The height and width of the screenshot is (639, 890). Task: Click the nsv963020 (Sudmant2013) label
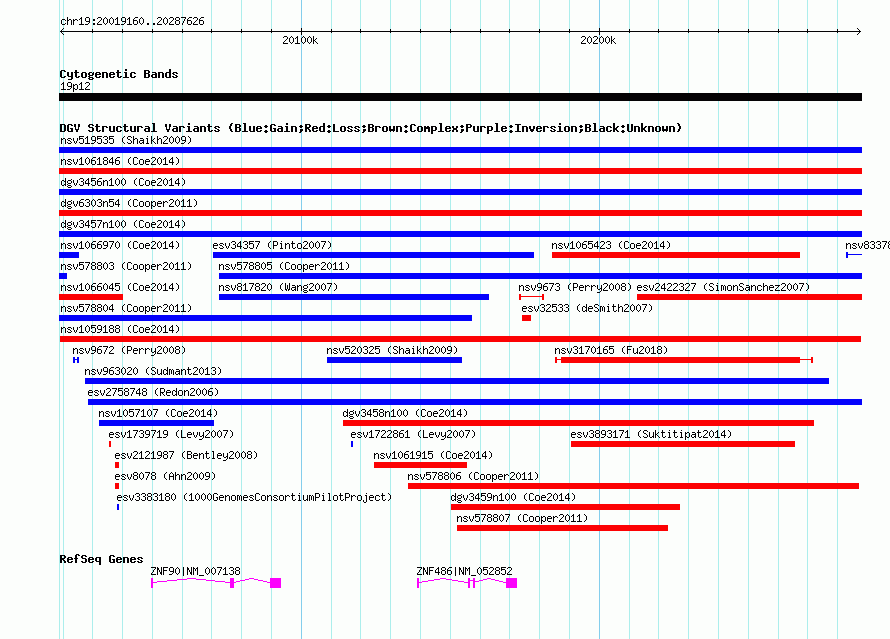click(153, 371)
